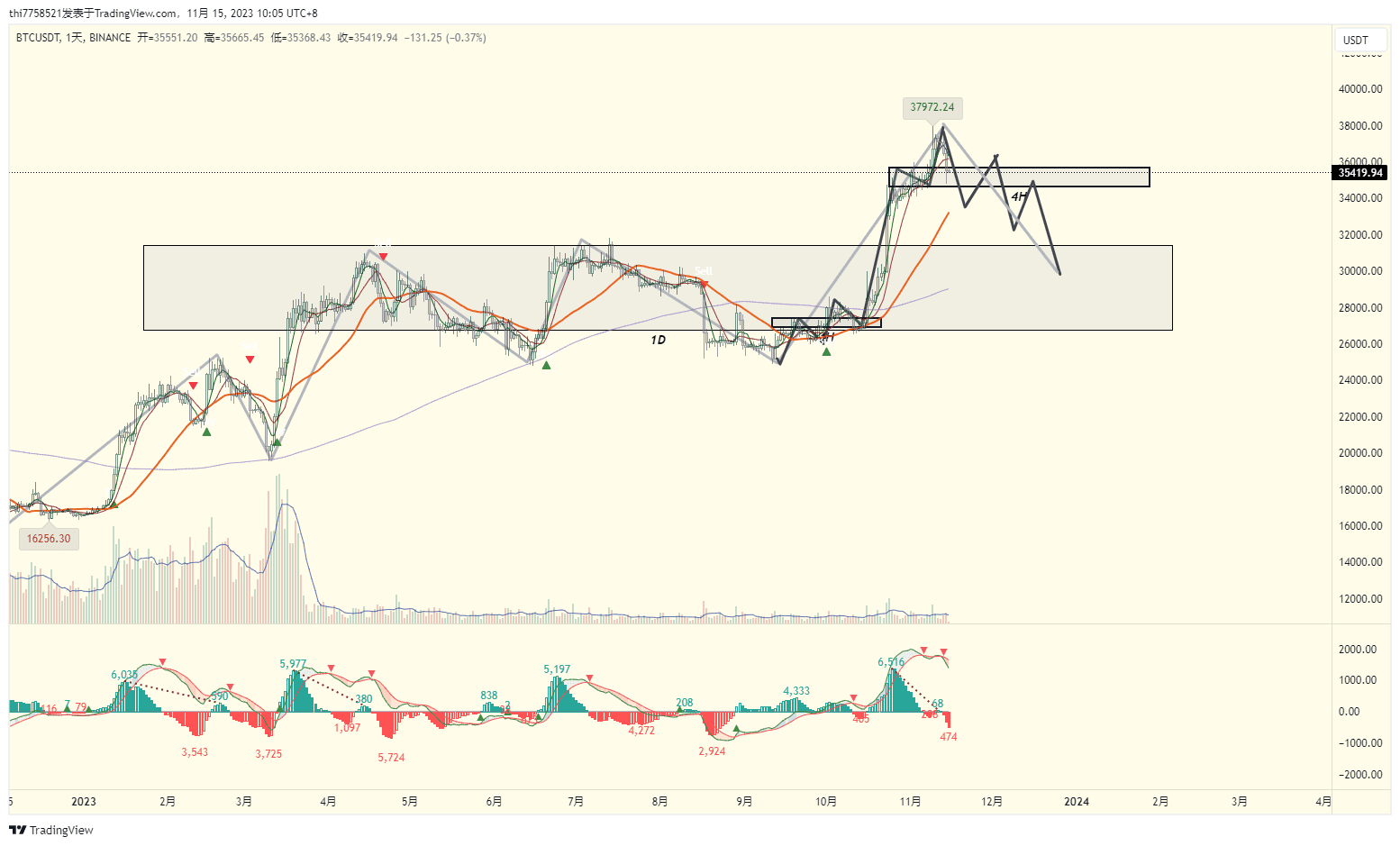Click the 4,333 histogram peak value
1400x846 pixels.
pyautogui.click(x=796, y=691)
